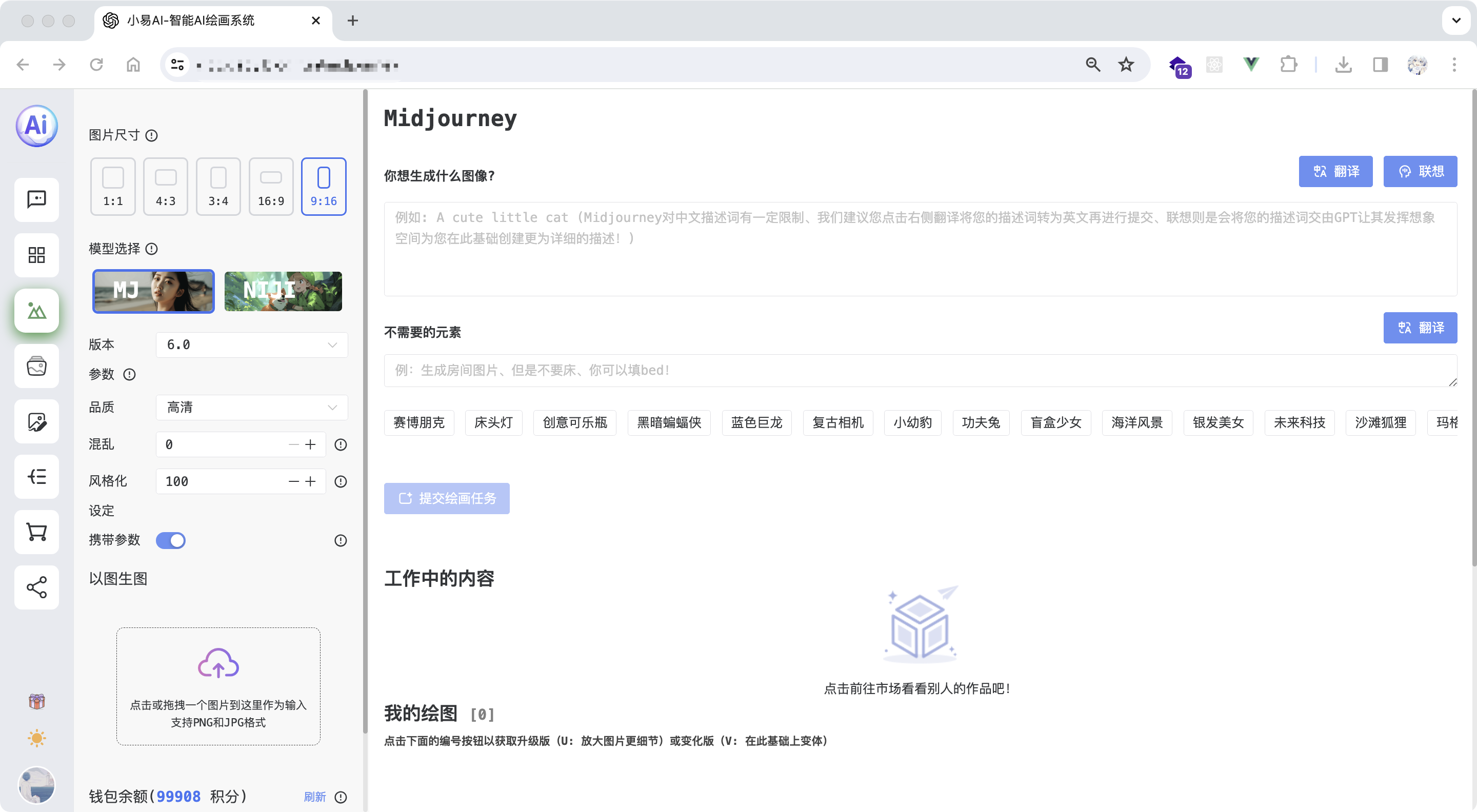The image size is (1477, 812).
Task: Select the 小易AI browser tab
Action: (x=212, y=21)
